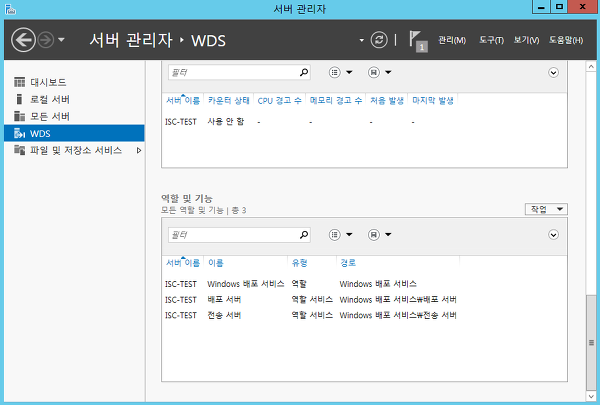Collapse the performance section chevron

(553, 72)
